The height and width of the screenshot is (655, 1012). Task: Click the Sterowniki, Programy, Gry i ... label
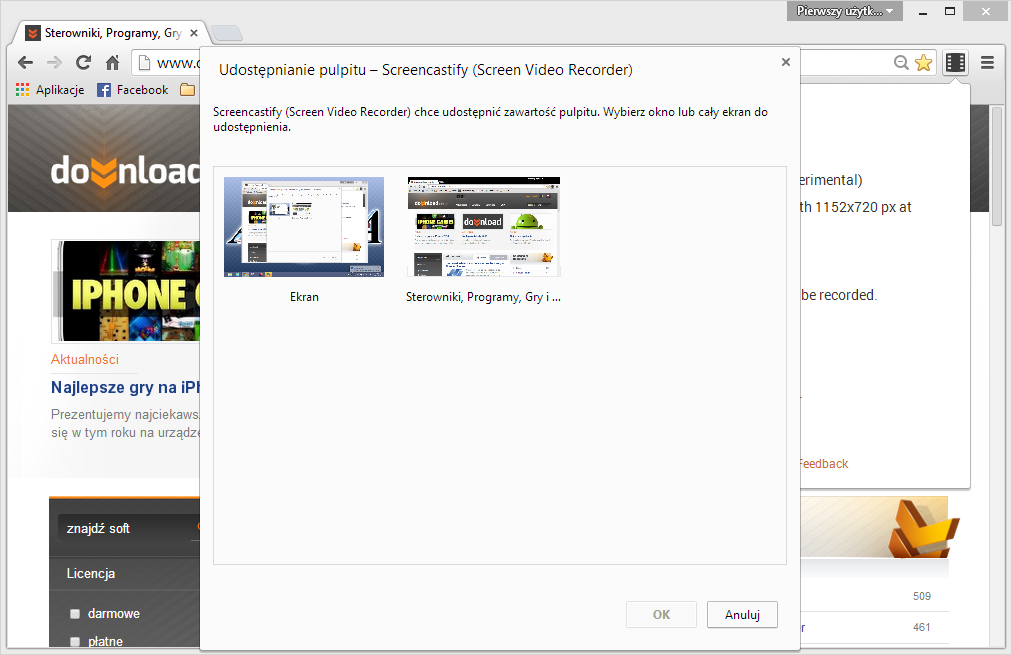[483, 297]
